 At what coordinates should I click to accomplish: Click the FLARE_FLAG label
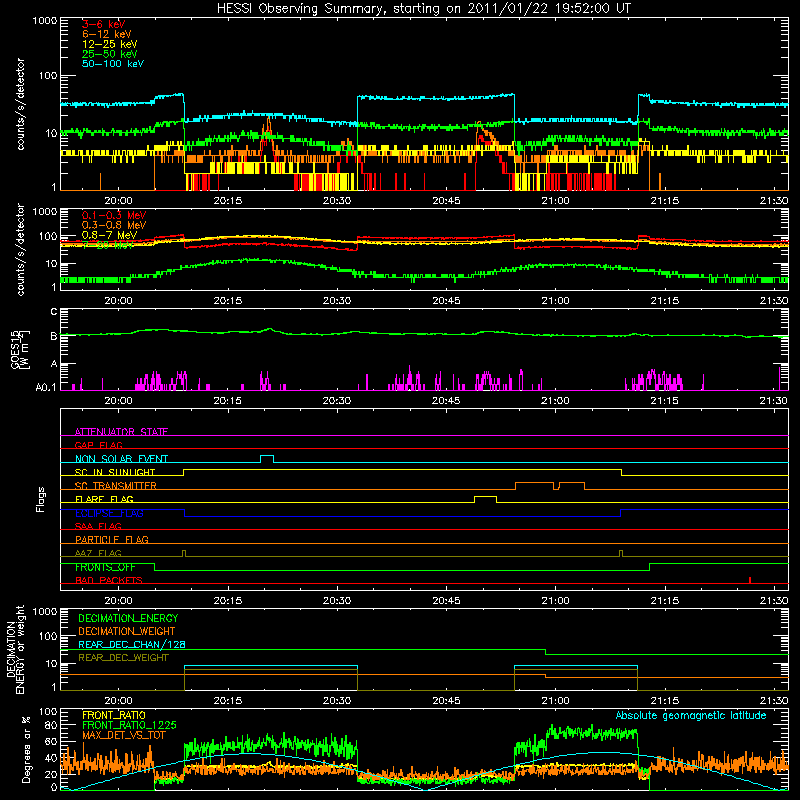click(x=104, y=499)
